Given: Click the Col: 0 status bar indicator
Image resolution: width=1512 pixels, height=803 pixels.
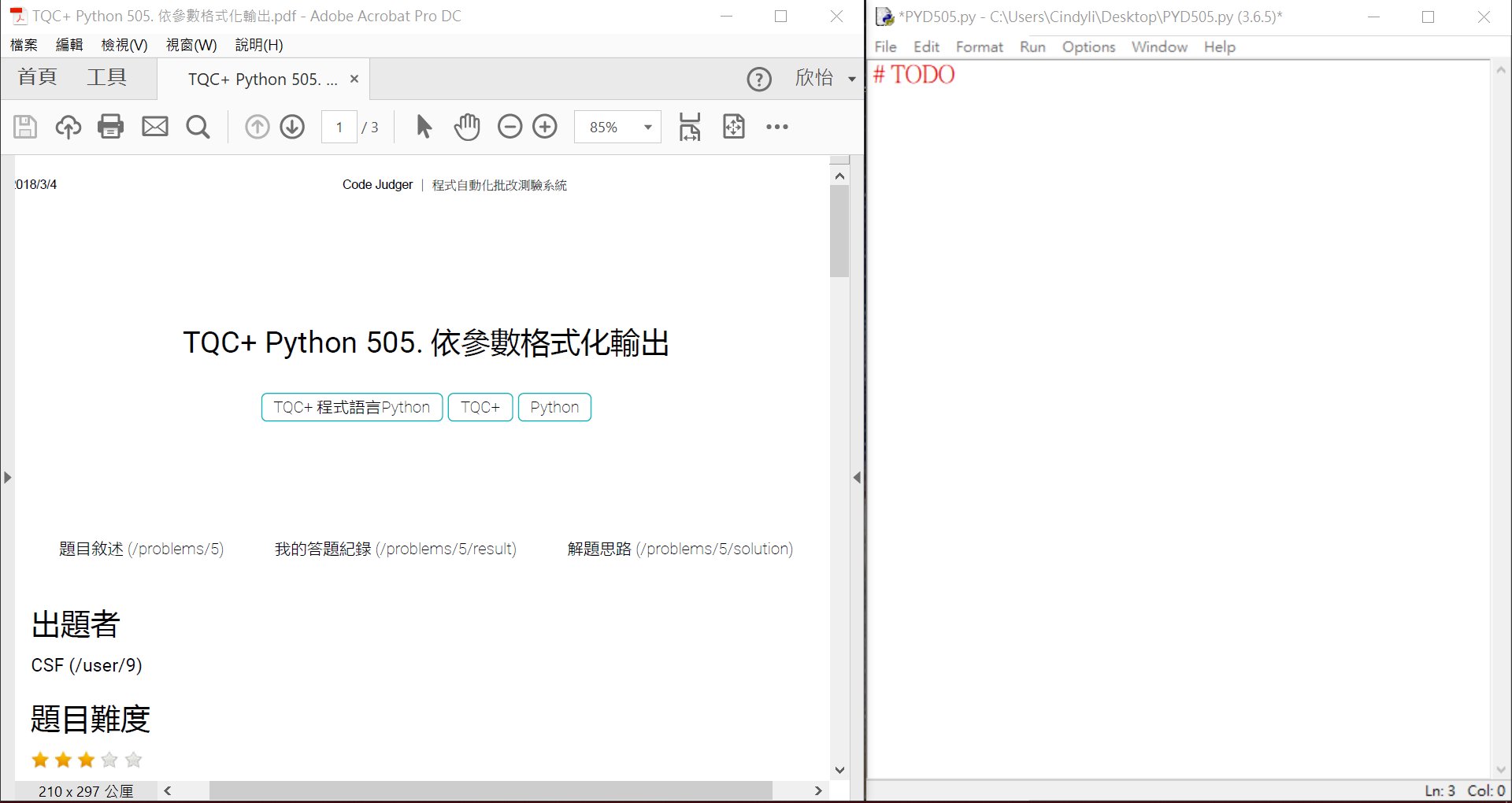Looking at the screenshot, I should coord(1486,790).
